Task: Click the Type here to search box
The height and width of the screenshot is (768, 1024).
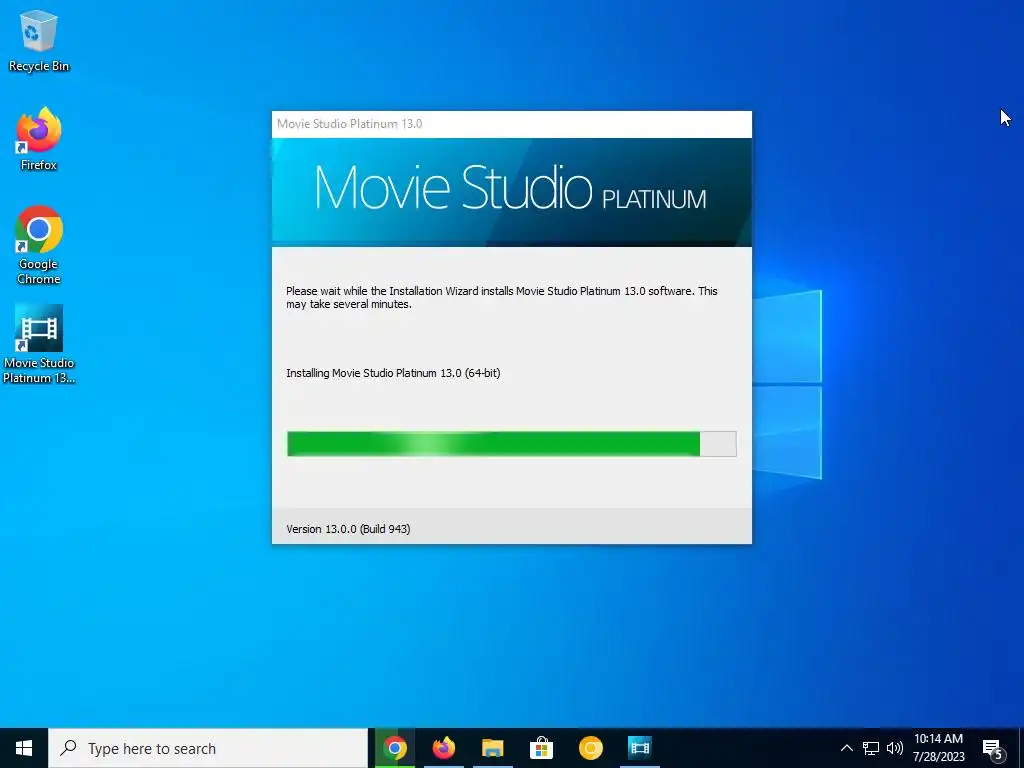Action: click(x=208, y=748)
